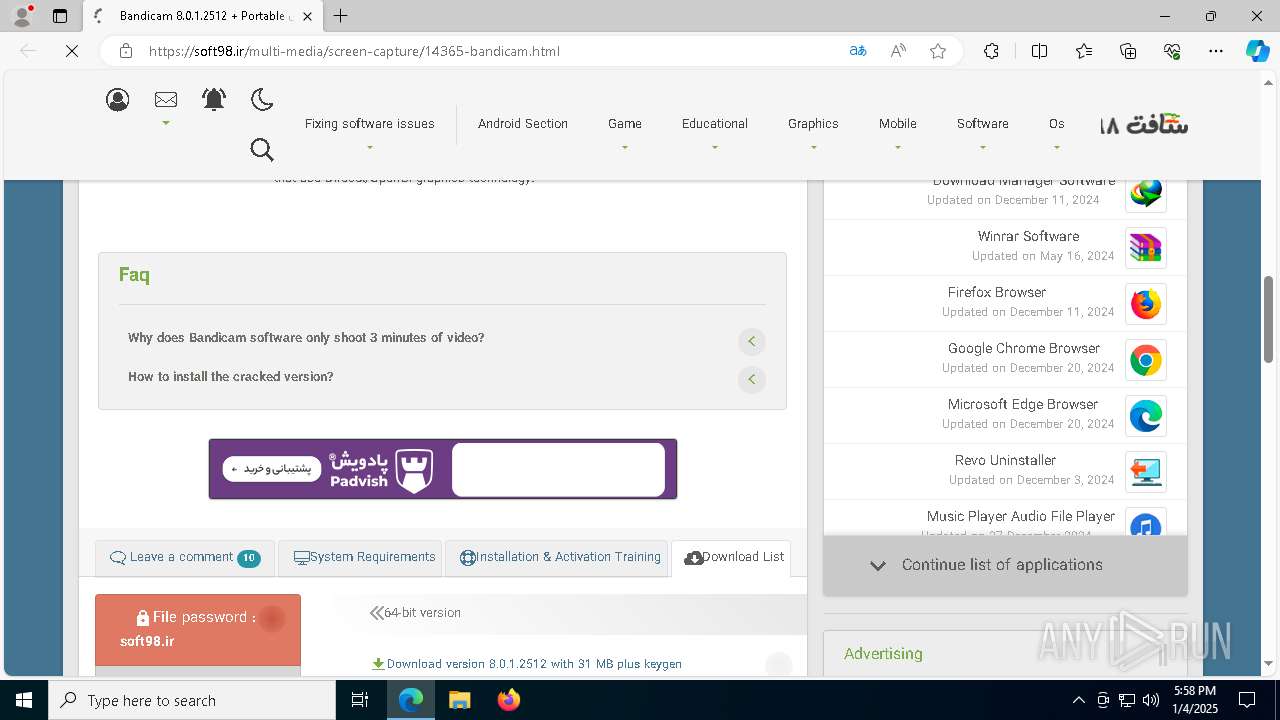Viewport: 1280px width, 720px height.
Task: Show hidden system tray icons
Action: coord(1078,700)
